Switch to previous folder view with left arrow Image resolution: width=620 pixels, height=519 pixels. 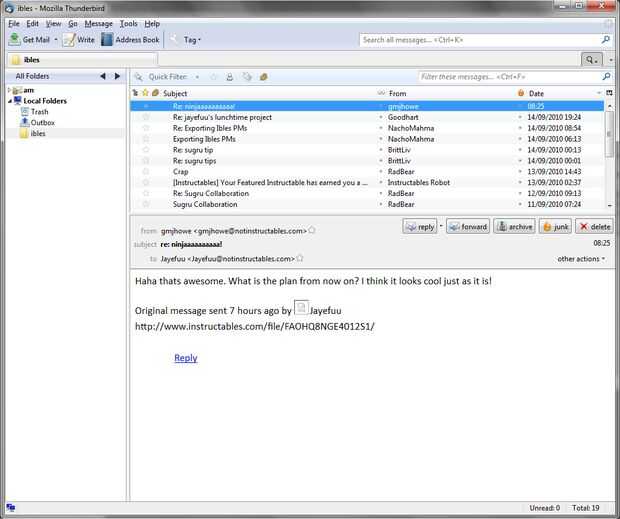(103, 76)
